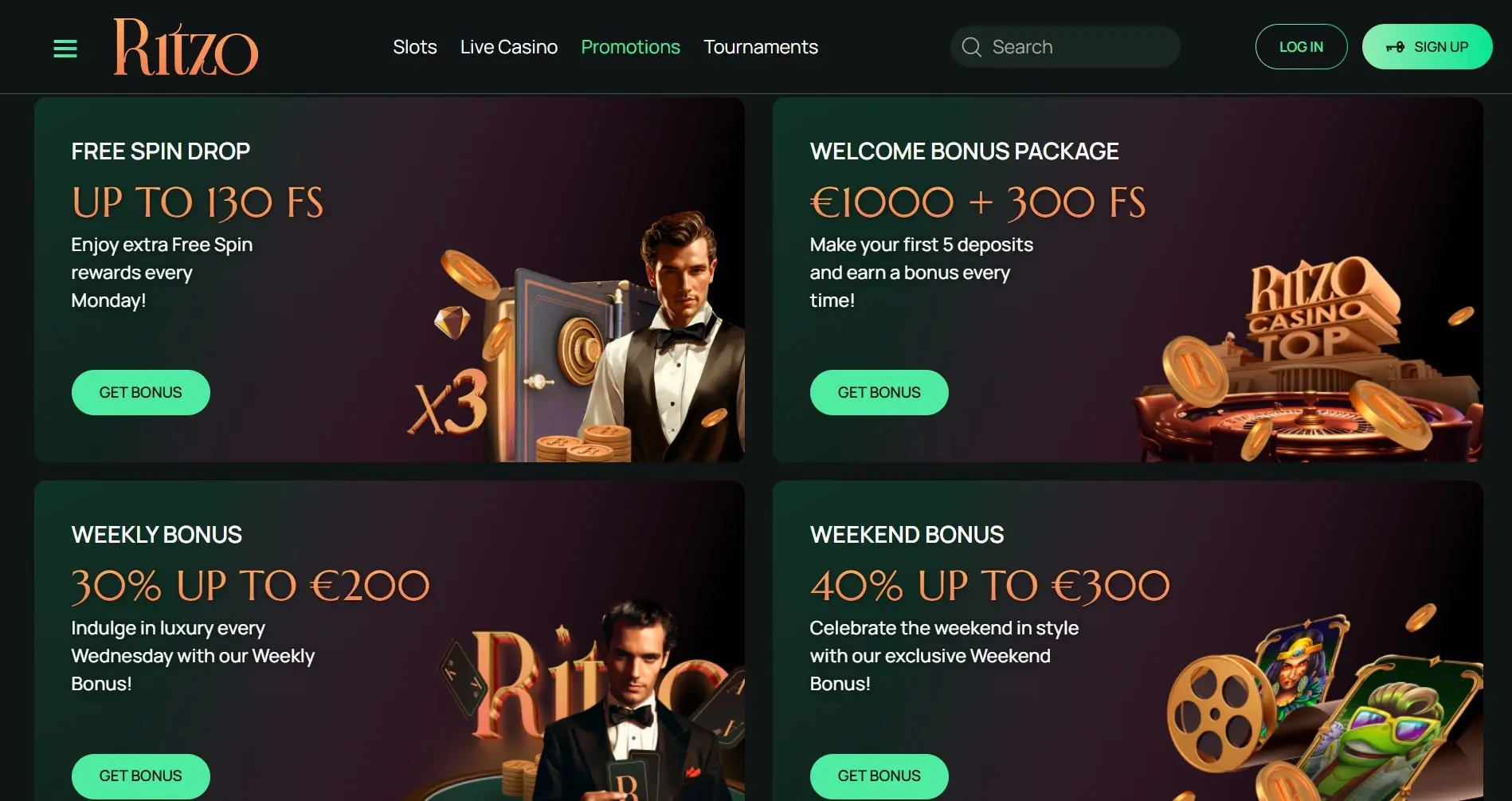This screenshot has width=1512, height=801.
Task: Go to Live Casino section
Action: tap(508, 47)
